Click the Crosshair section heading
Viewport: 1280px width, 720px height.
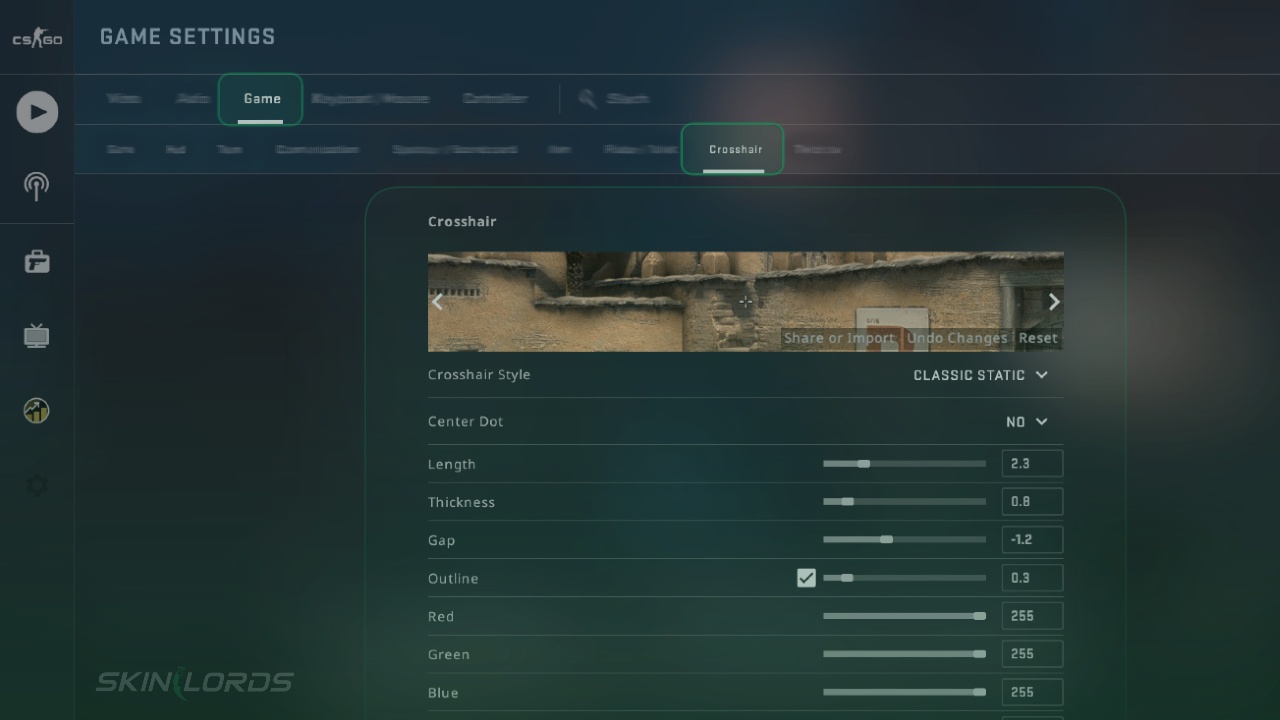coord(462,222)
